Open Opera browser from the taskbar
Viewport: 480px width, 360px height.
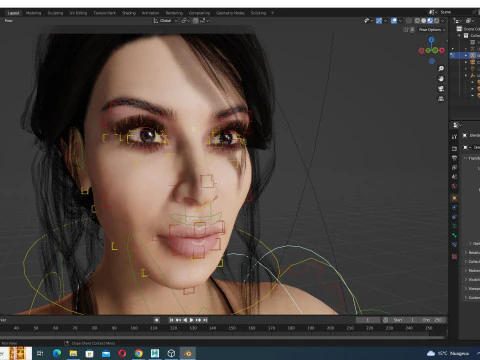122,353
